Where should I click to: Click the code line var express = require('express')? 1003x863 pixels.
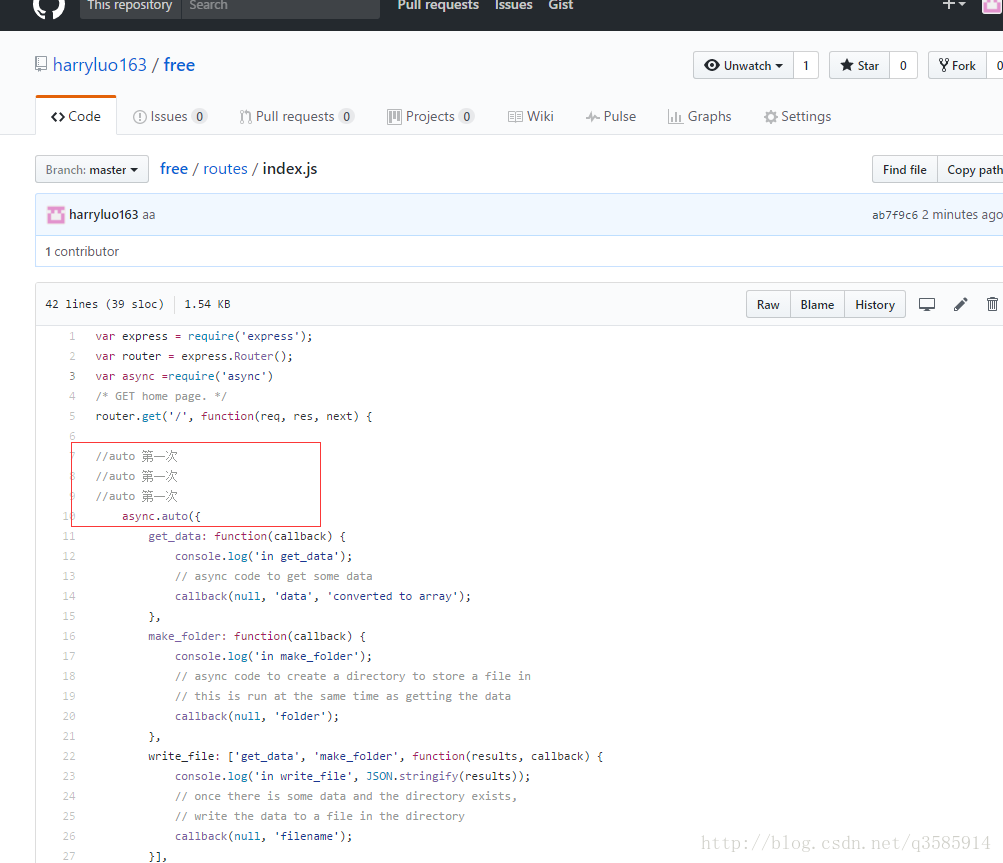(x=204, y=336)
